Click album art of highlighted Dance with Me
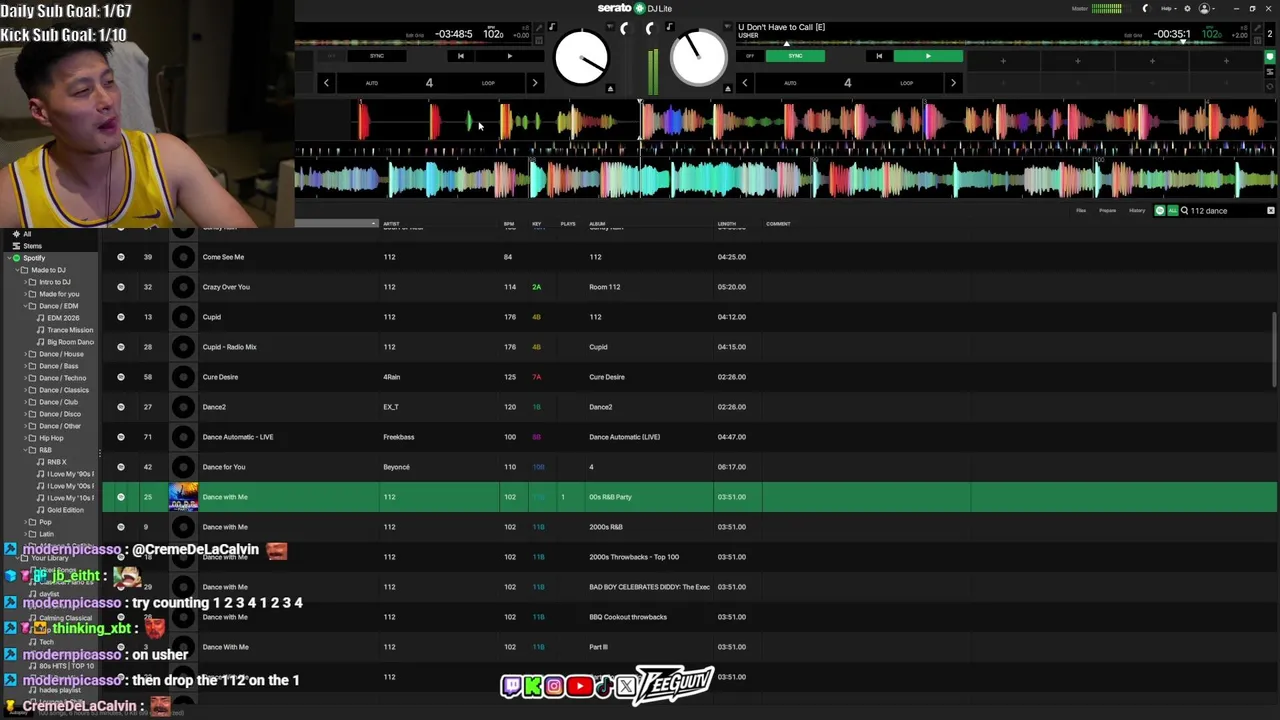The width and height of the screenshot is (1280, 720). click(183, 497)
